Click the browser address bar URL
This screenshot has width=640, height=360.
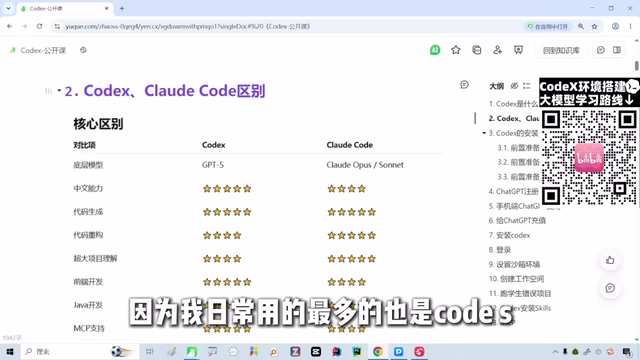[188, 26]
